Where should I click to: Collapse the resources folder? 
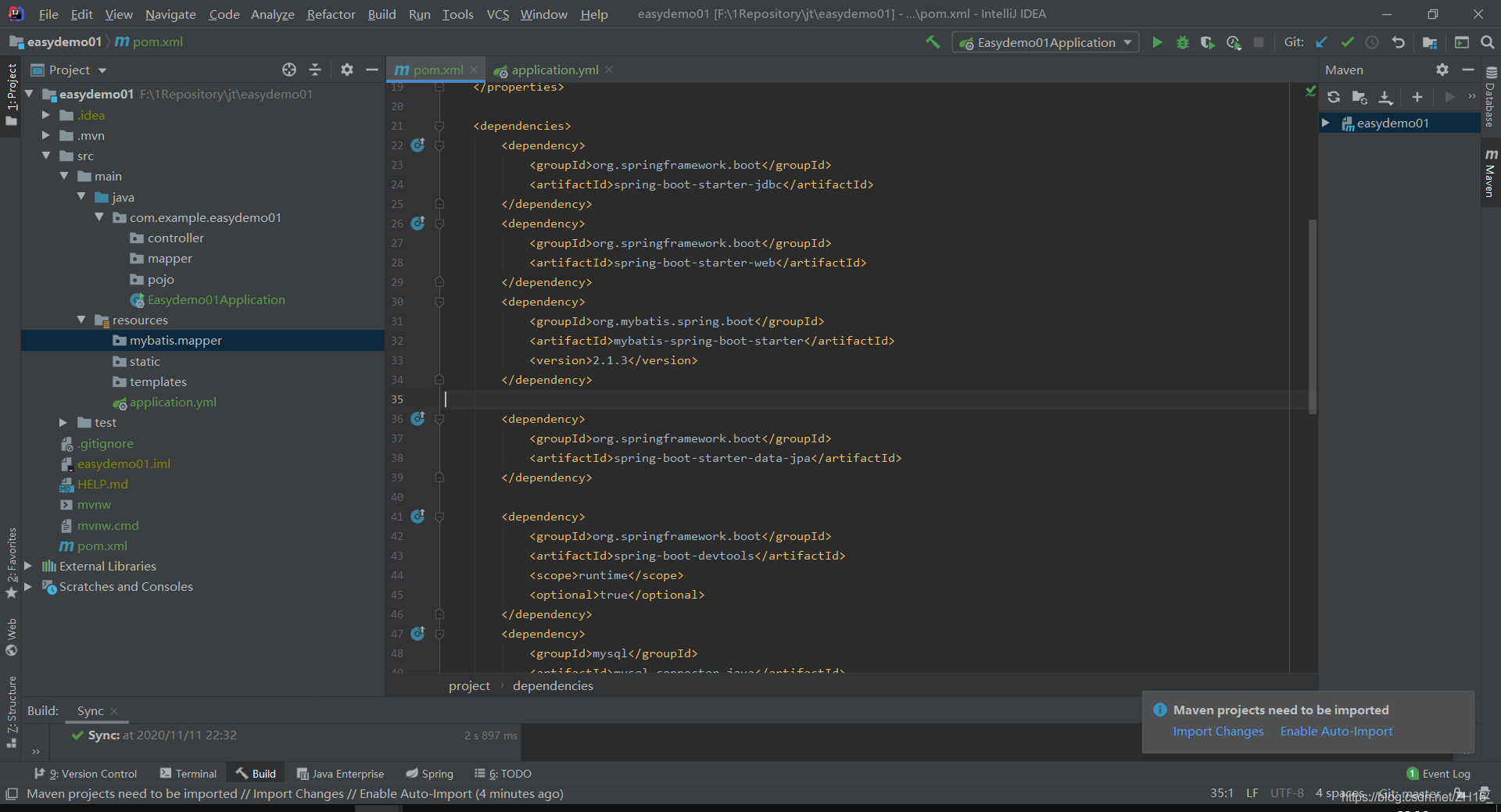(x=81, y=320)
